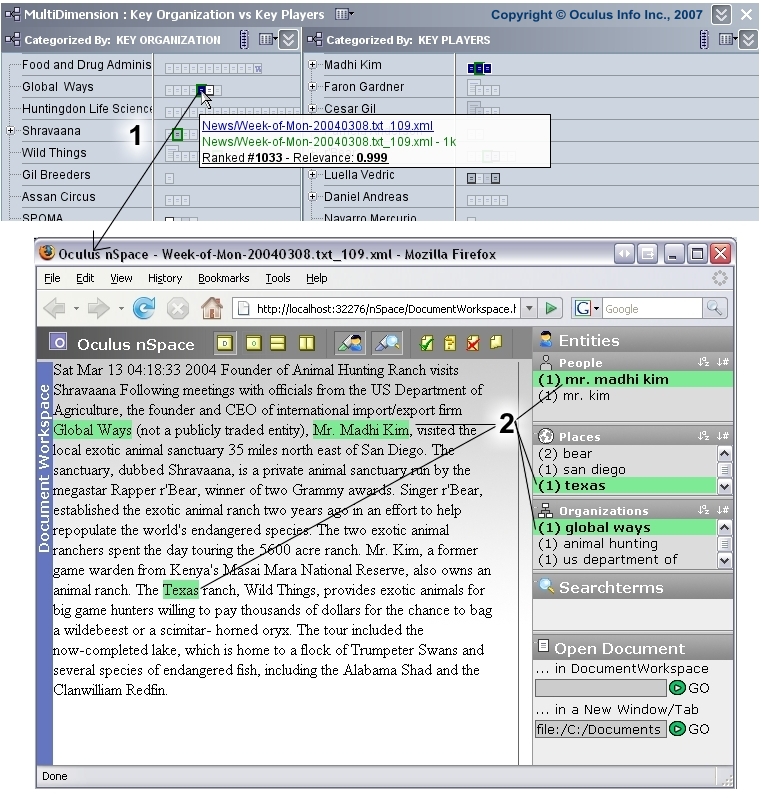The height and width of the screenshot is (798, 761).
Task: Go to the Firefox Home page icon
Action: click(212, 308)
